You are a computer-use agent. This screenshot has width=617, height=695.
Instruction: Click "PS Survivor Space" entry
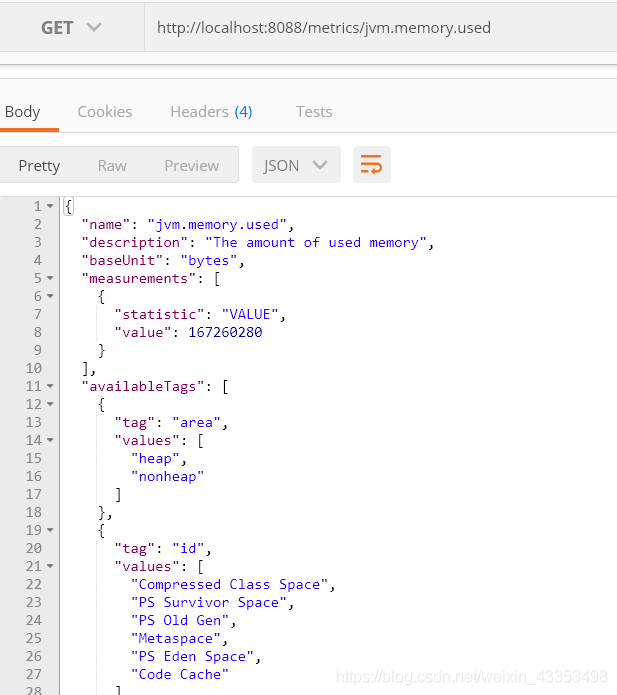[209, 602]
